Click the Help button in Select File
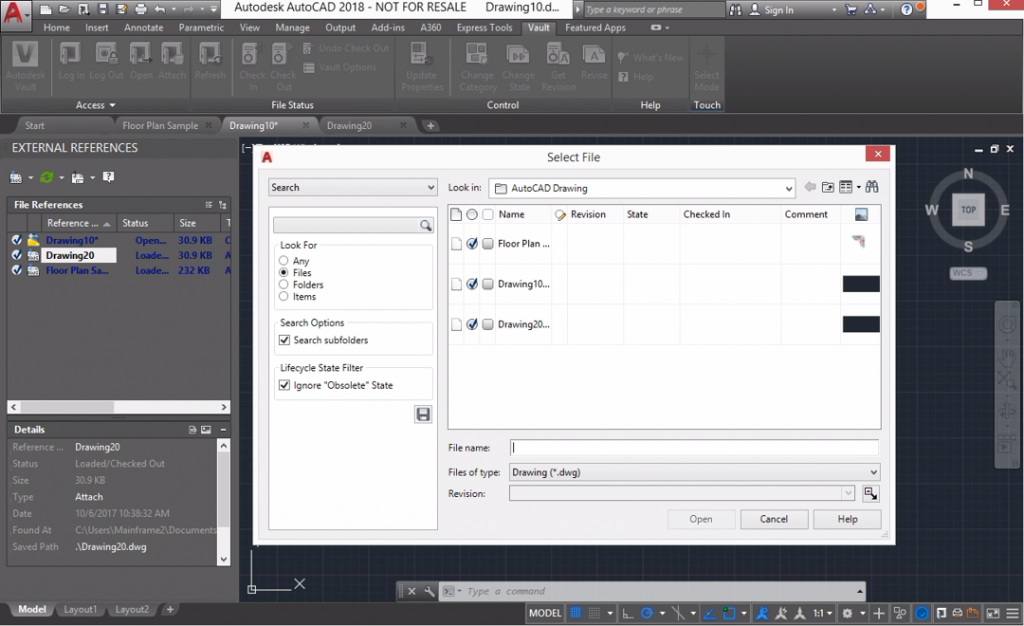The image size is (1024, 626). 848,519
